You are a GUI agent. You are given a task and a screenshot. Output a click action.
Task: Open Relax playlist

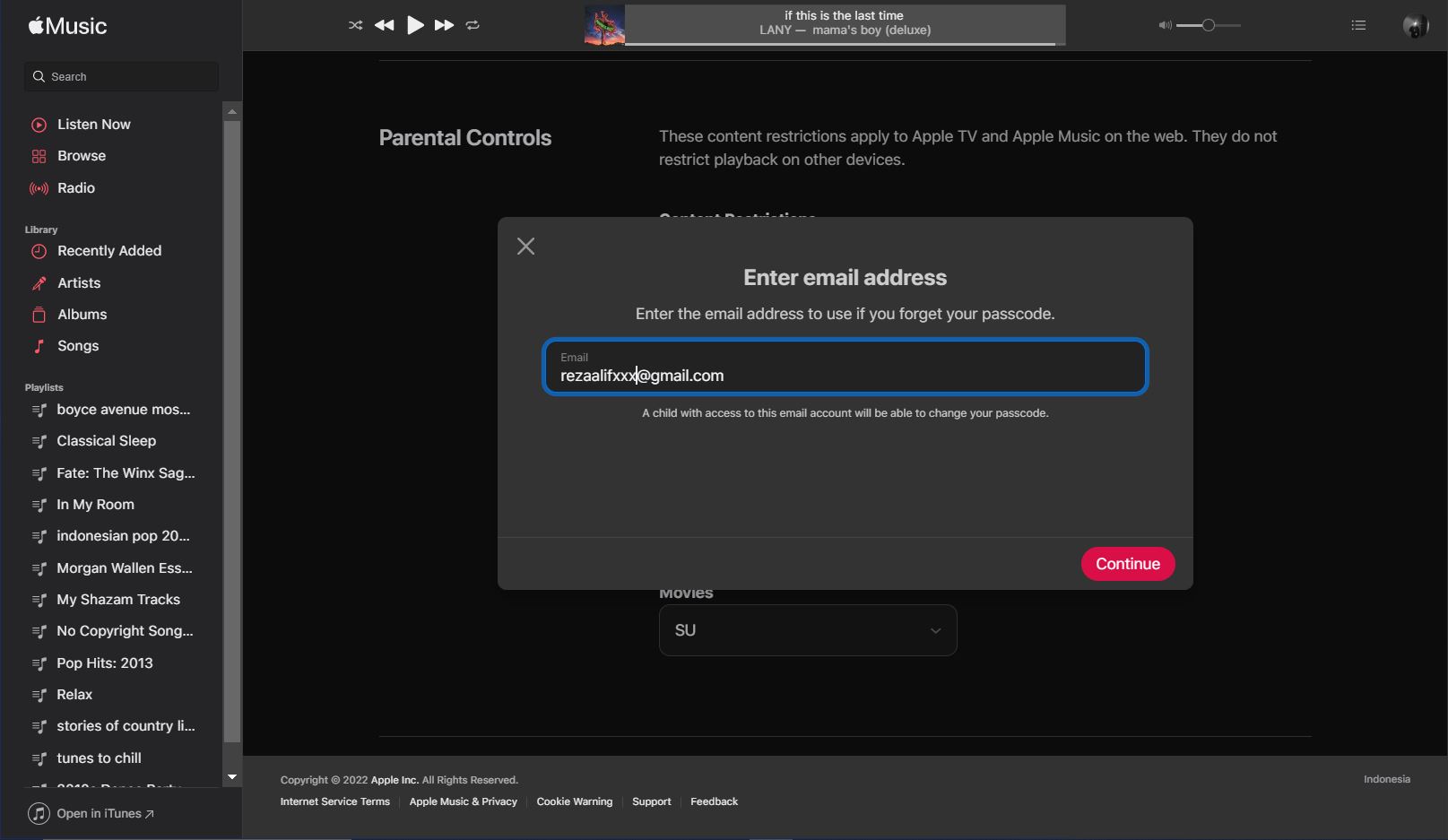(x=74, y=695)
